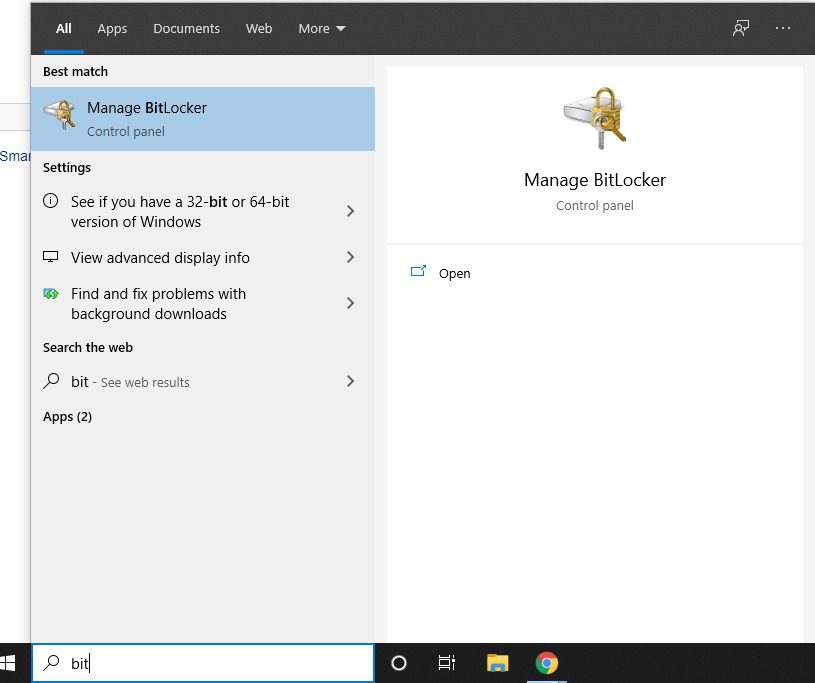Switch to the Documents tab
The height and width of the screenshot is (683, 815).
pyautogui.click(x=186, y=28)
